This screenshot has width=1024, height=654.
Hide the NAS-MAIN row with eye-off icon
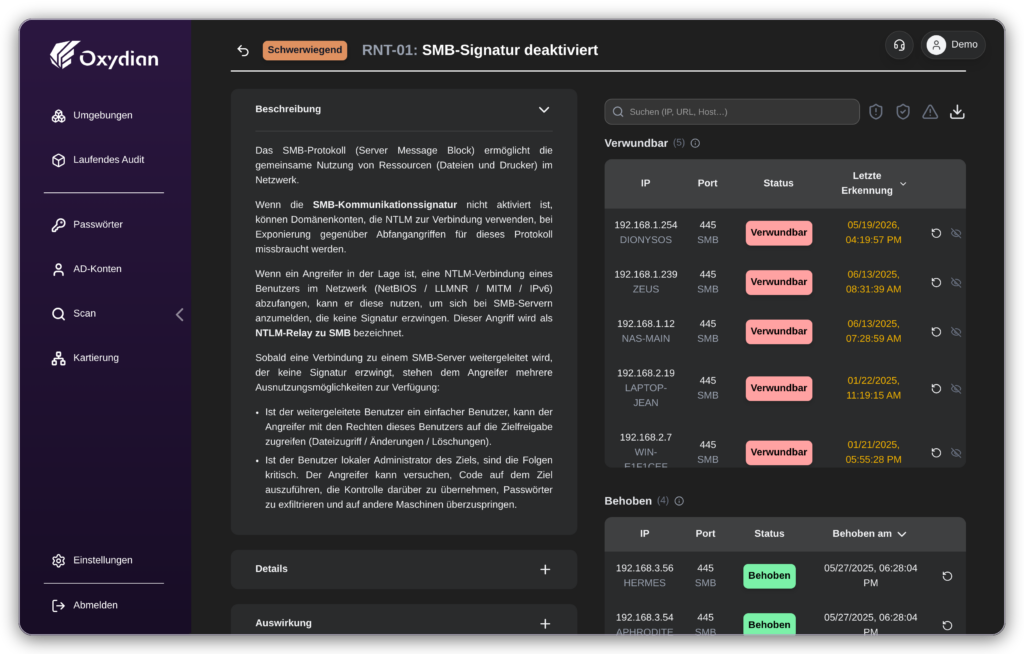[x=956, y=332]
